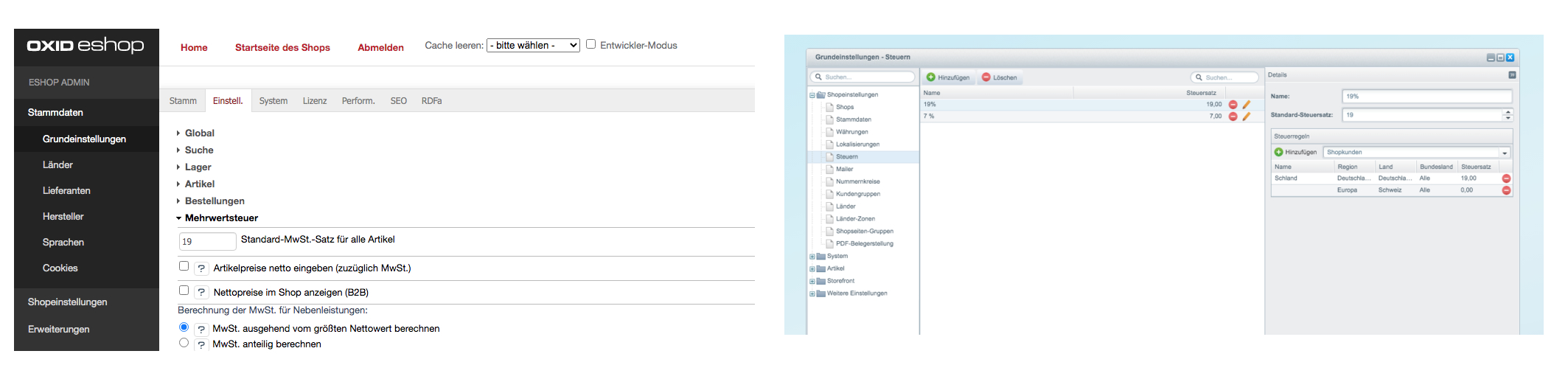
Task: Click the System folder icon in the tree
Action: pyautogui.click(x=820, y=257)
